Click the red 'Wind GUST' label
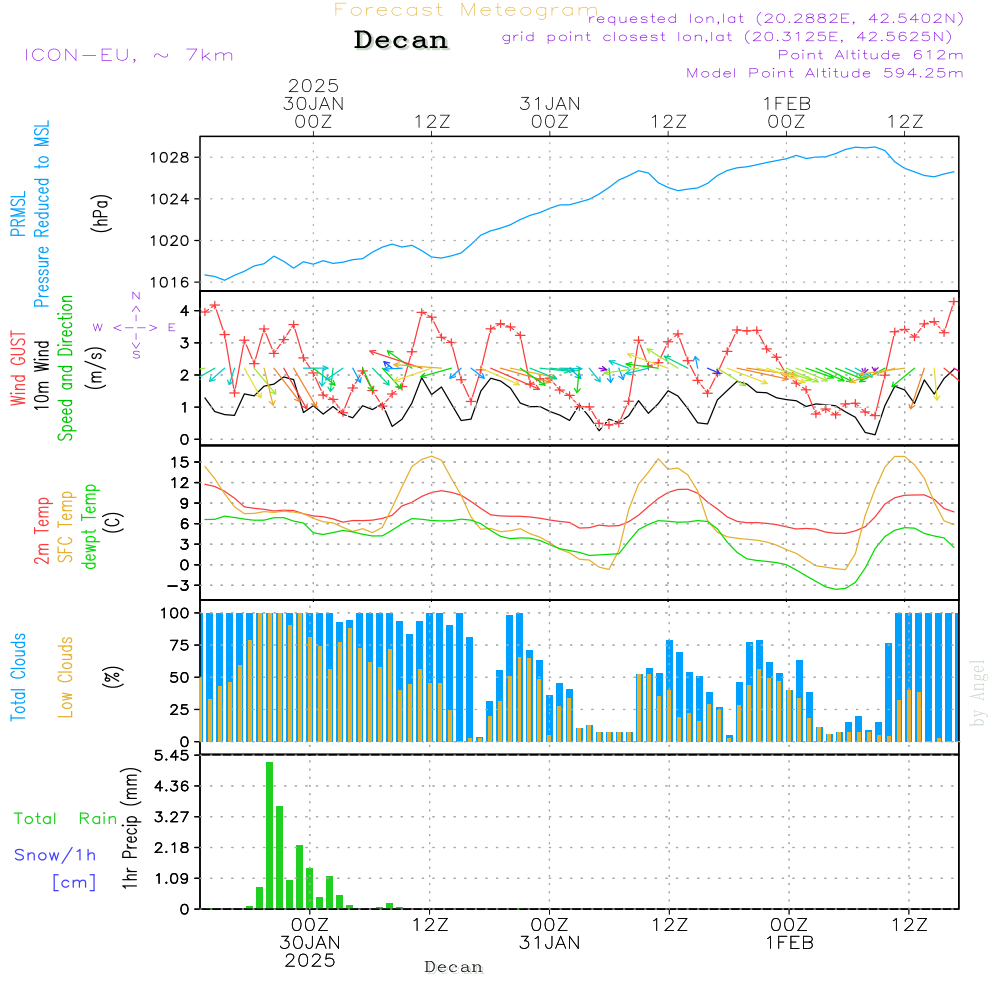Viewport: 1000px width, 1000px height. pos(18,368)
